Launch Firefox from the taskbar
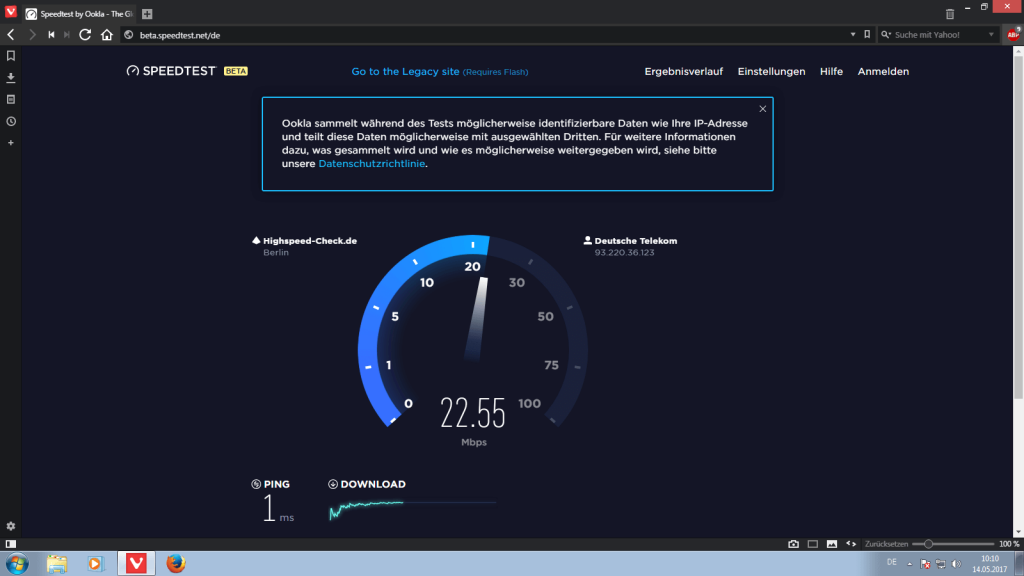Image resolution: width=1024 pixels, height=576 pixels. 176,563
